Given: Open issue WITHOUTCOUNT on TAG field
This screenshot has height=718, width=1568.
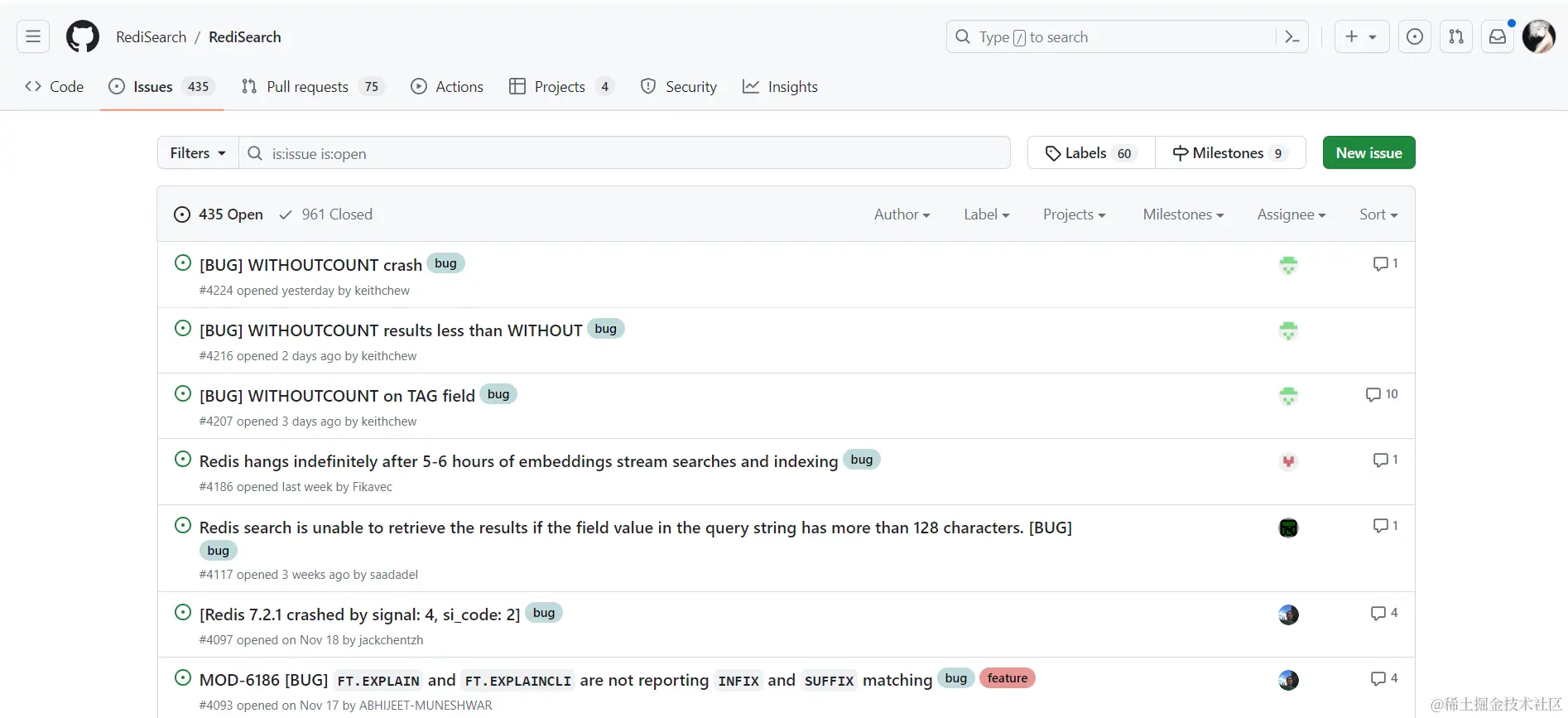Looking at the screenshot, I should [x=337, y=395].
